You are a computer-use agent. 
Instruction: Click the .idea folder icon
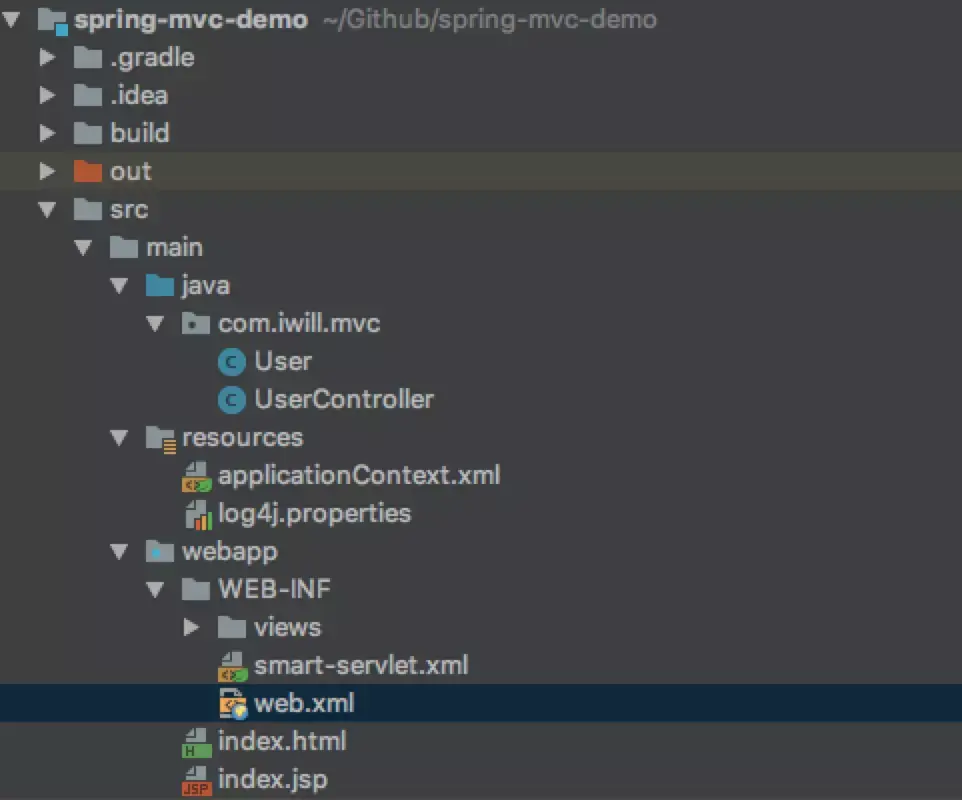click(88, 96)
